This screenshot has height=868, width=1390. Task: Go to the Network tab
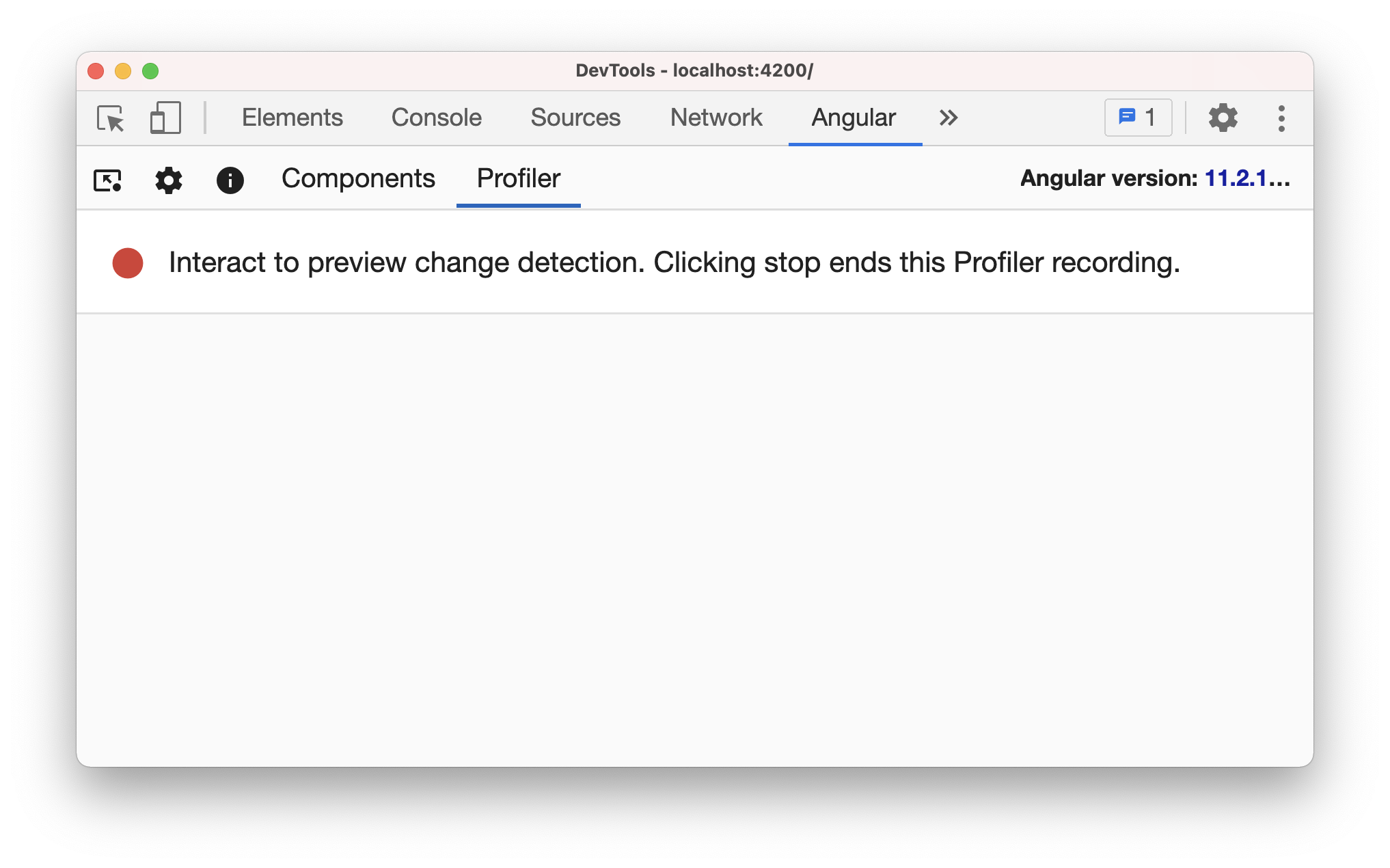coord(716,118)
